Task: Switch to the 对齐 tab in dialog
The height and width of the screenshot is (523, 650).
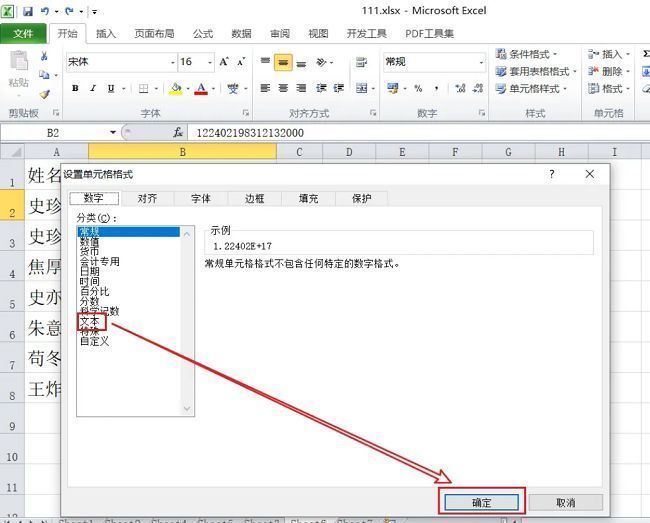Action: pos(147,198)
